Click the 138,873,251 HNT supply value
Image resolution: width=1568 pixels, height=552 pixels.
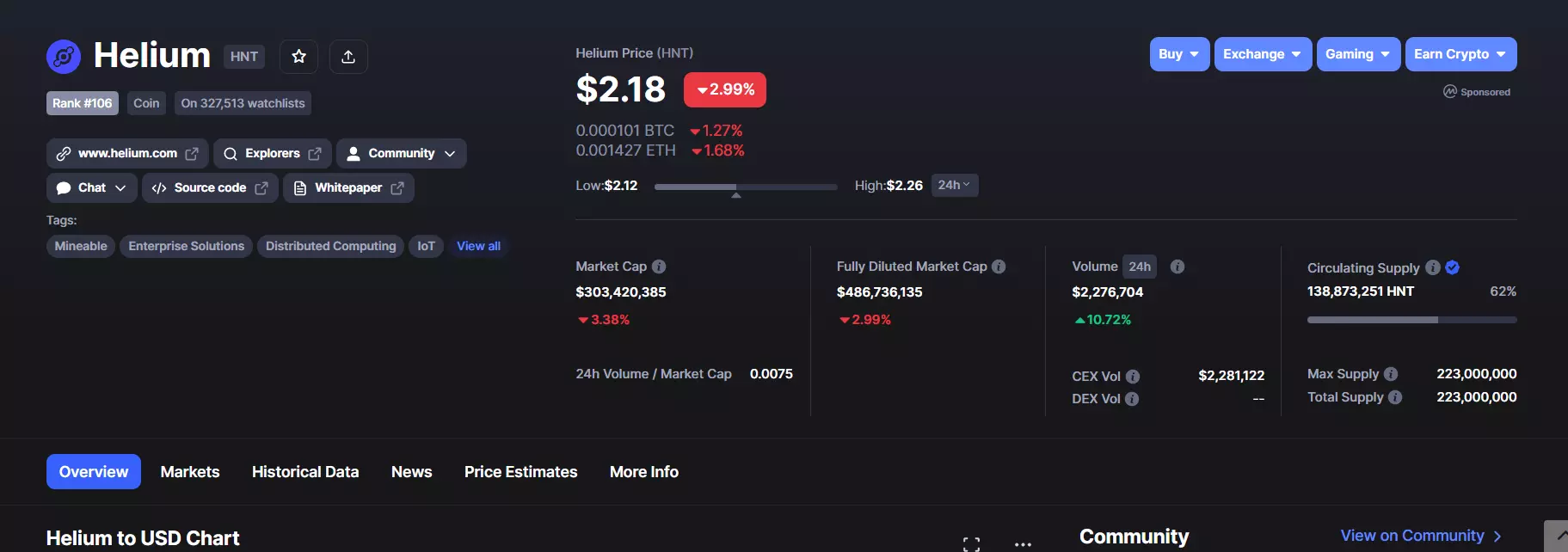coord(1361,291)
